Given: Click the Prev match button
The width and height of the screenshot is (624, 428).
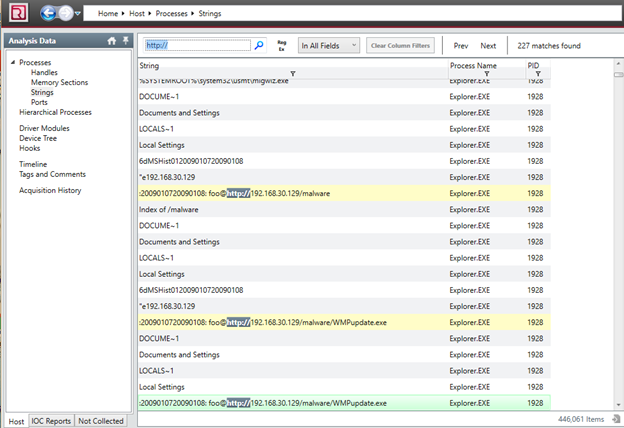Looking at the screenshot, I should (x=460, y=46).
